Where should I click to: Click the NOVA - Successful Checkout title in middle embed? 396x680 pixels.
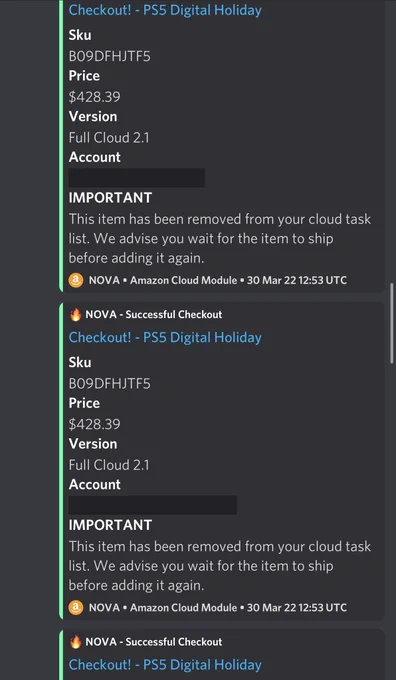pyautogui.click(x=154, y=315)
